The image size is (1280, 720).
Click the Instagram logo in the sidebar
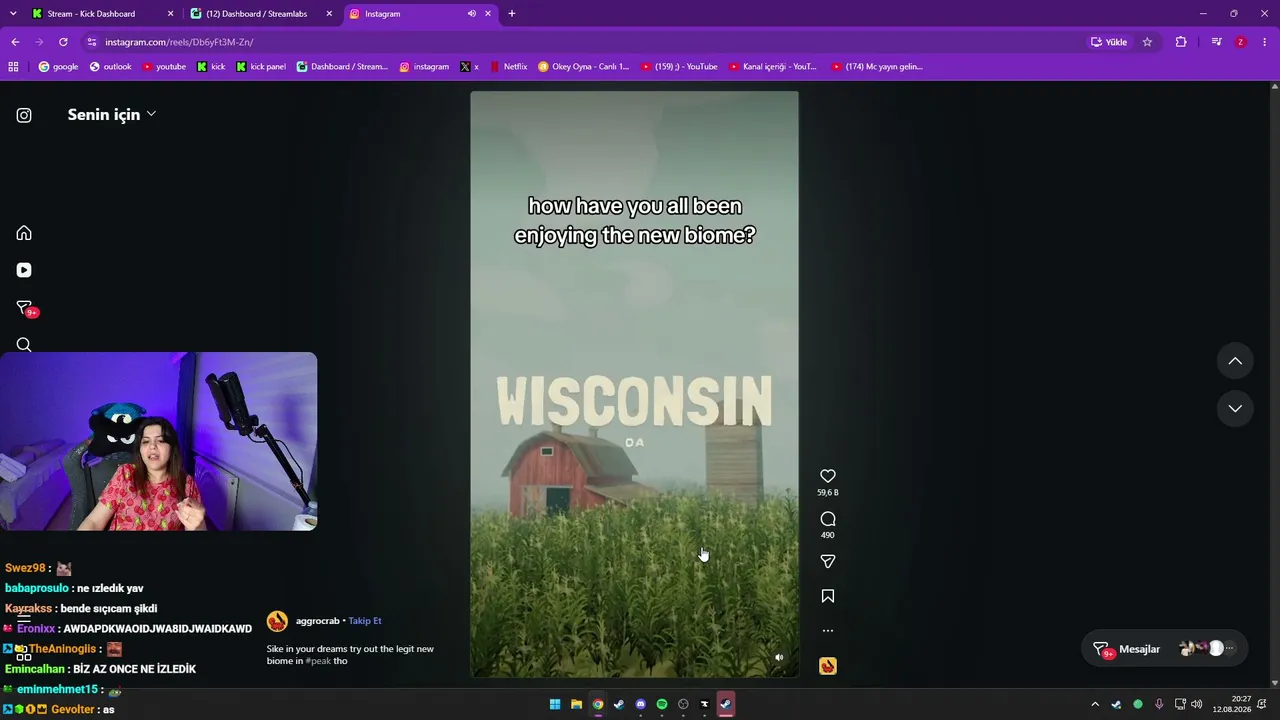(24, 115)
